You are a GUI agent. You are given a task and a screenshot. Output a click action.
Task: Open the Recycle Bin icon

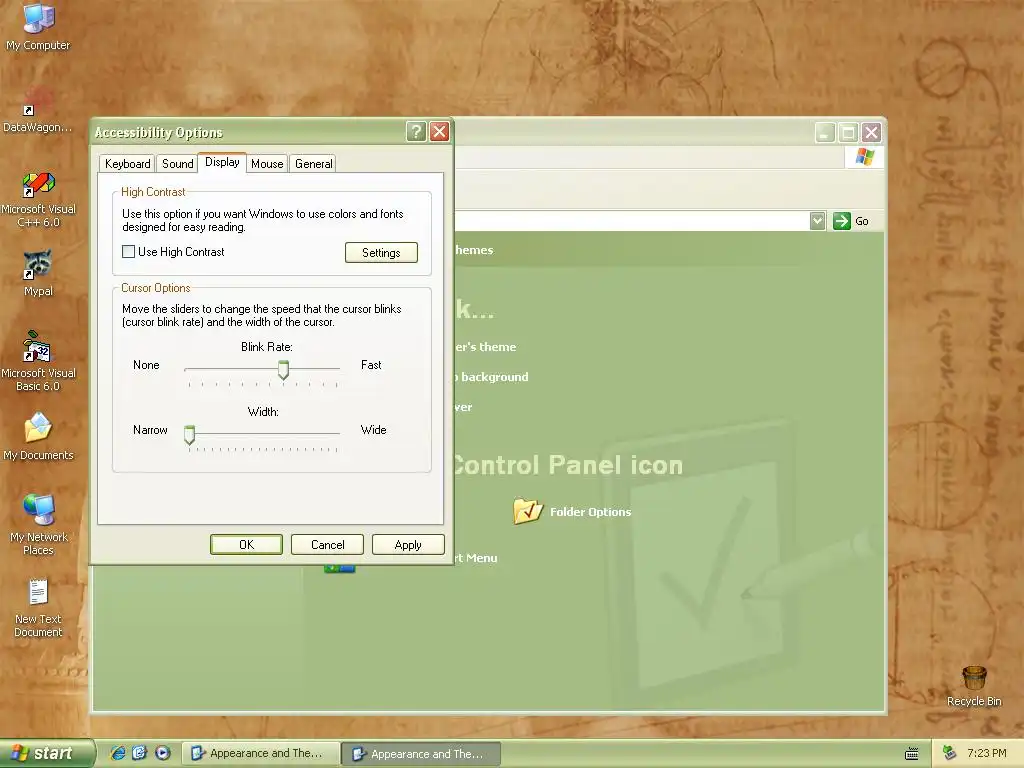point(974,686)
